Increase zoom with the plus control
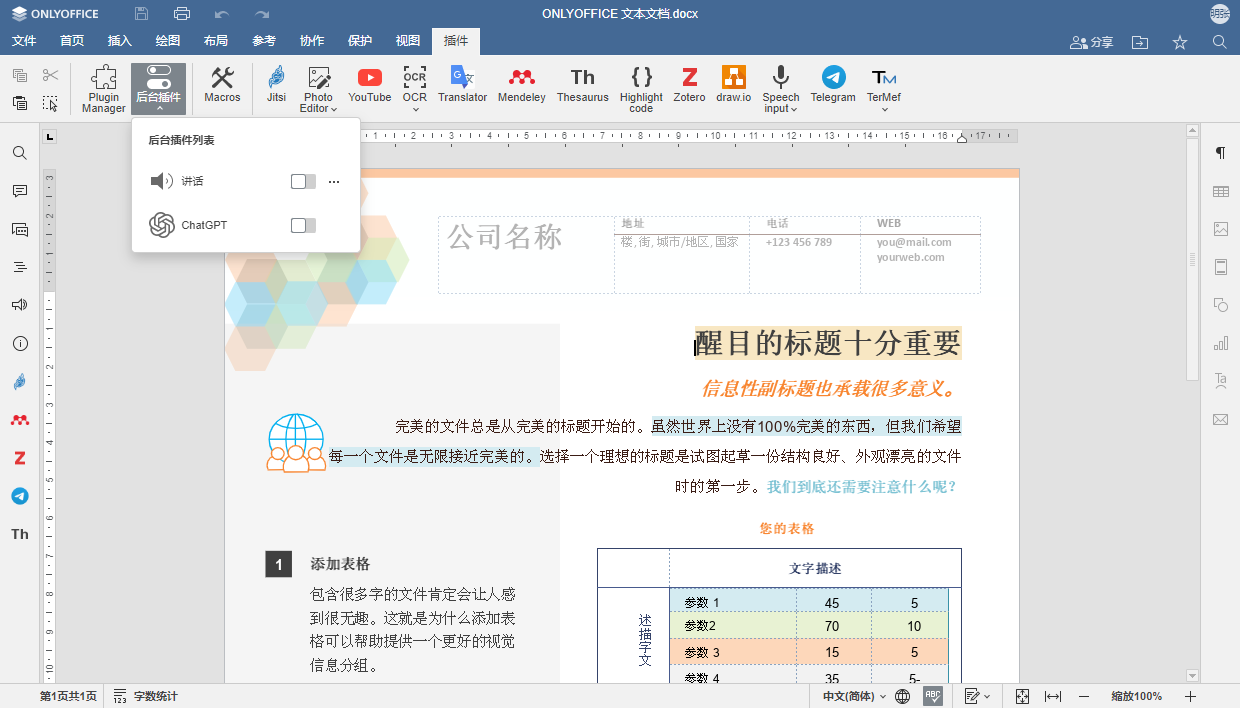Screen dimensions: 1240x708 (1190, 695)
